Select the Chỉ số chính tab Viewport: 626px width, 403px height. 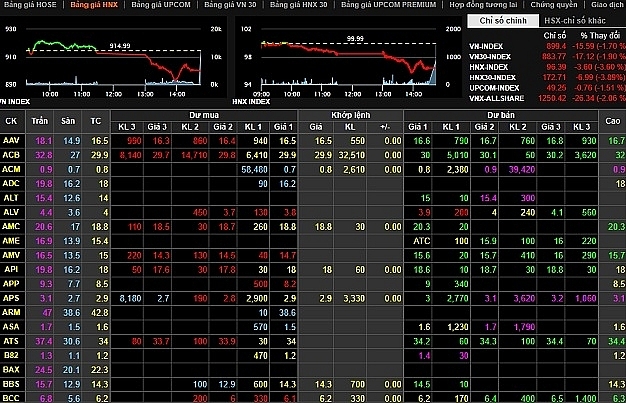click(503, 21)
